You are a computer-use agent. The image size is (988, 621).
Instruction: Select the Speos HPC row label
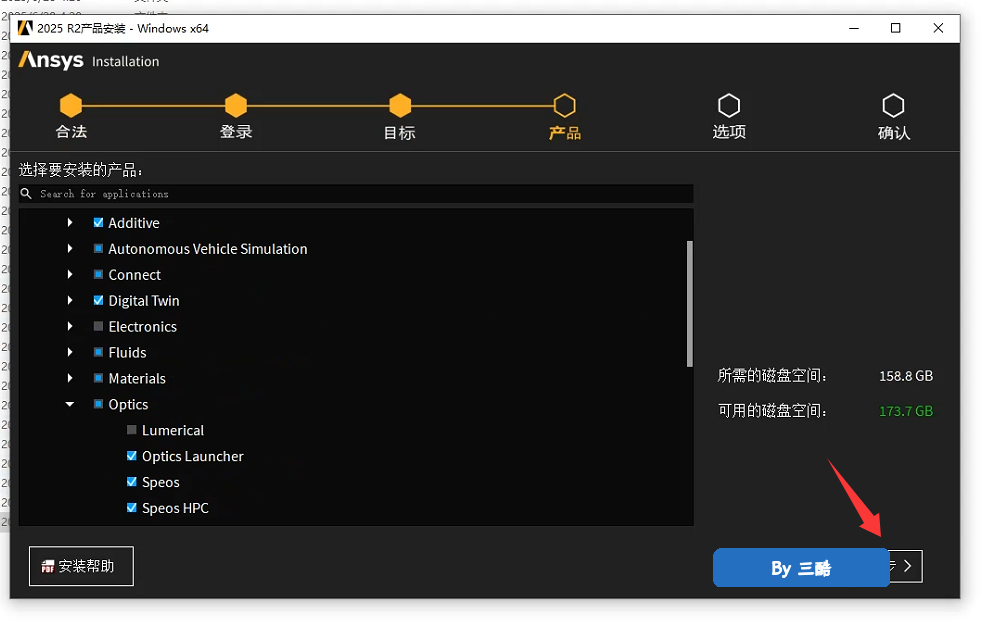[175, 508]
